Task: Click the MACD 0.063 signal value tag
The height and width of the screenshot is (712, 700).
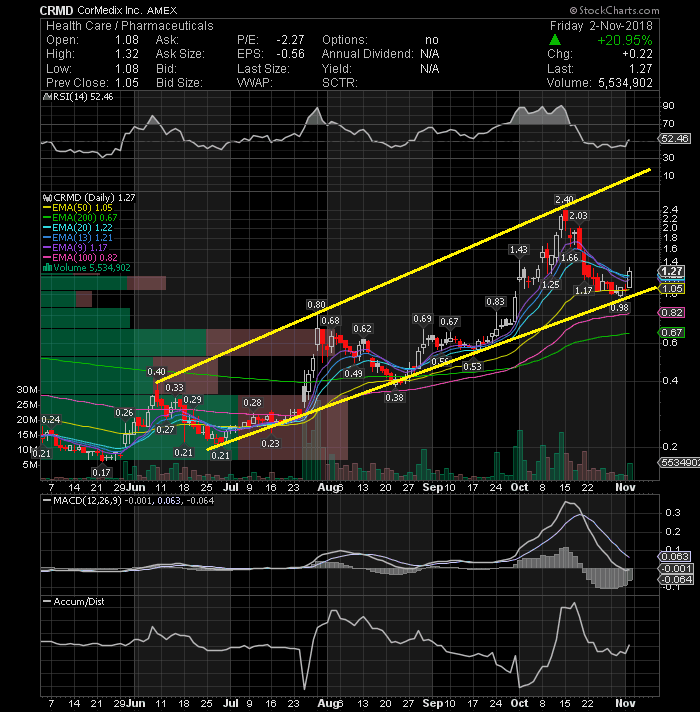Action: coord(675,557)
